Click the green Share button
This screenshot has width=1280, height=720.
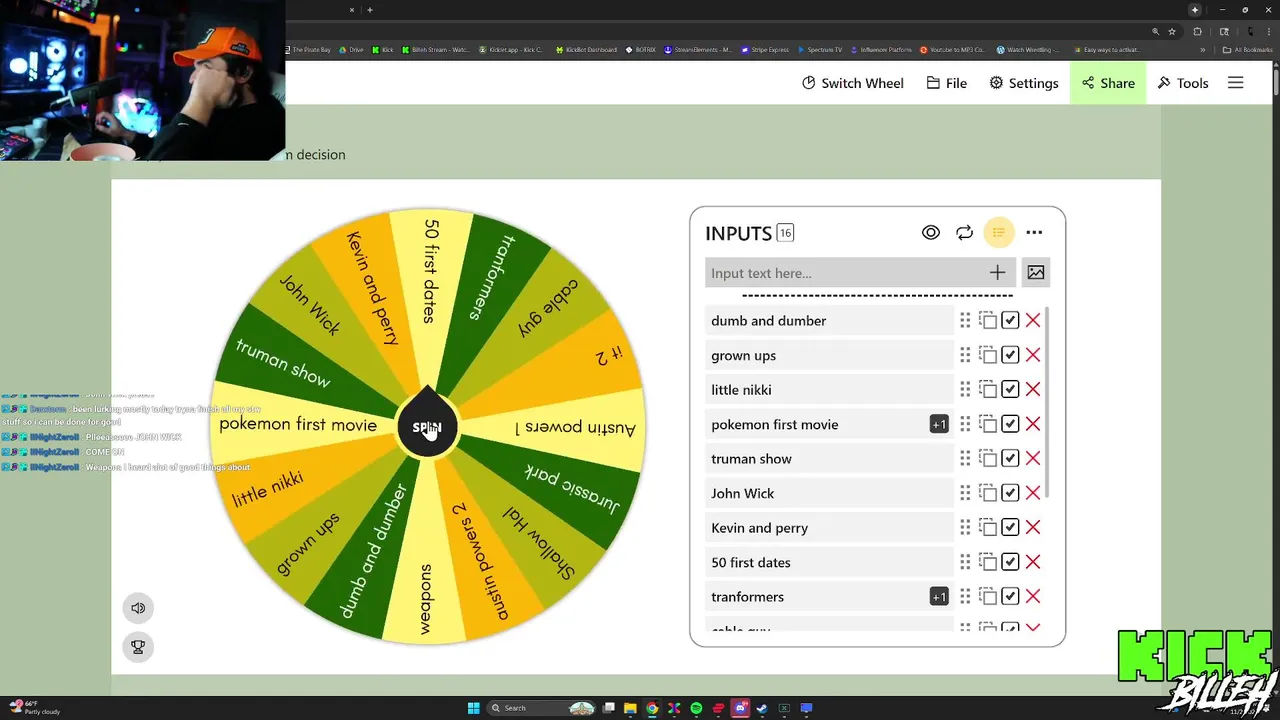coord(1108,83)
